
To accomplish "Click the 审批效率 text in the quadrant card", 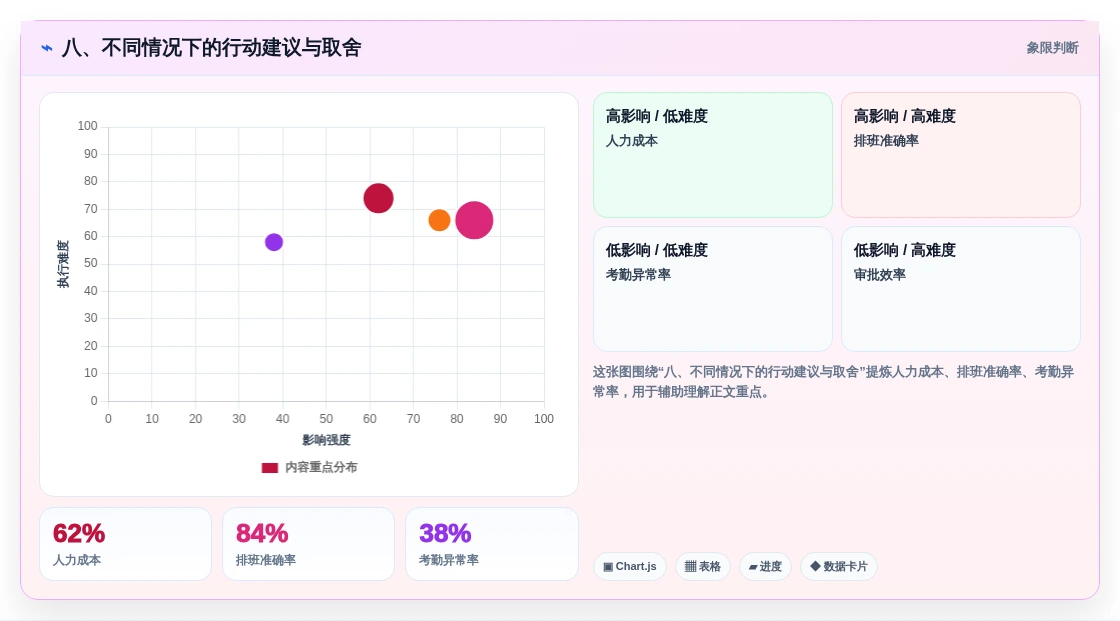I will [x=879, y=274].
